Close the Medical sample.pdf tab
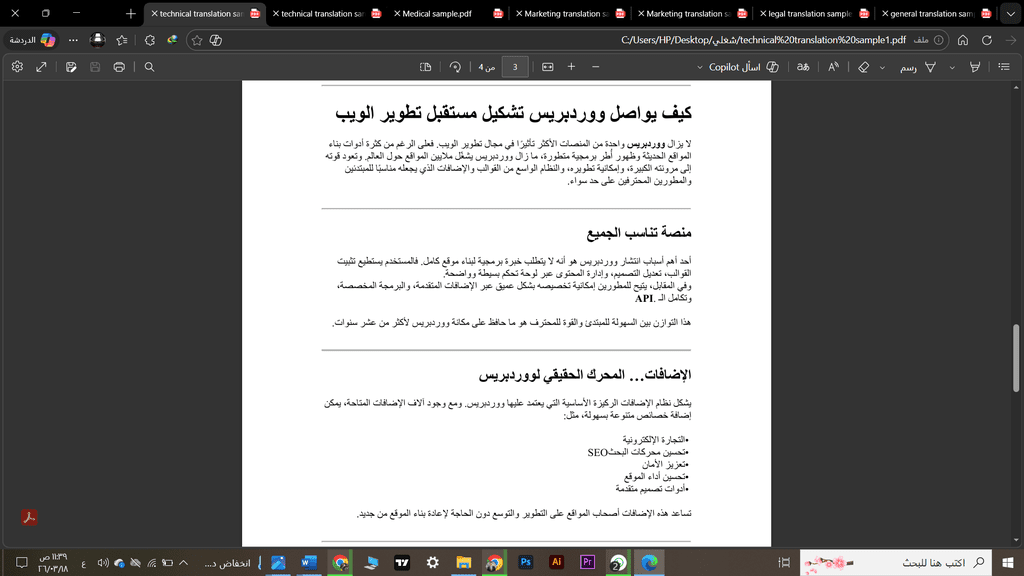The image size is (1024, 576). point(396,13)
